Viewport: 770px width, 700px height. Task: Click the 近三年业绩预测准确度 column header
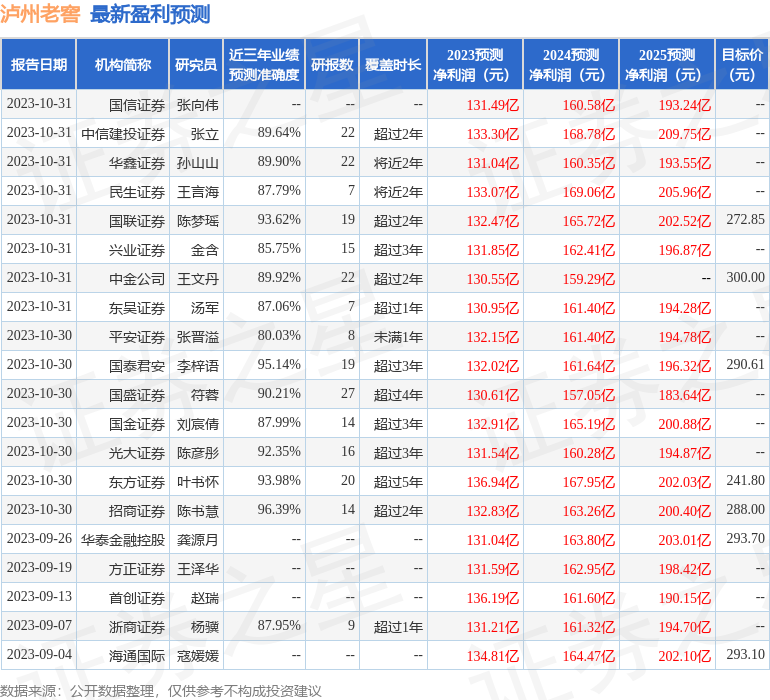click(264, 64)
